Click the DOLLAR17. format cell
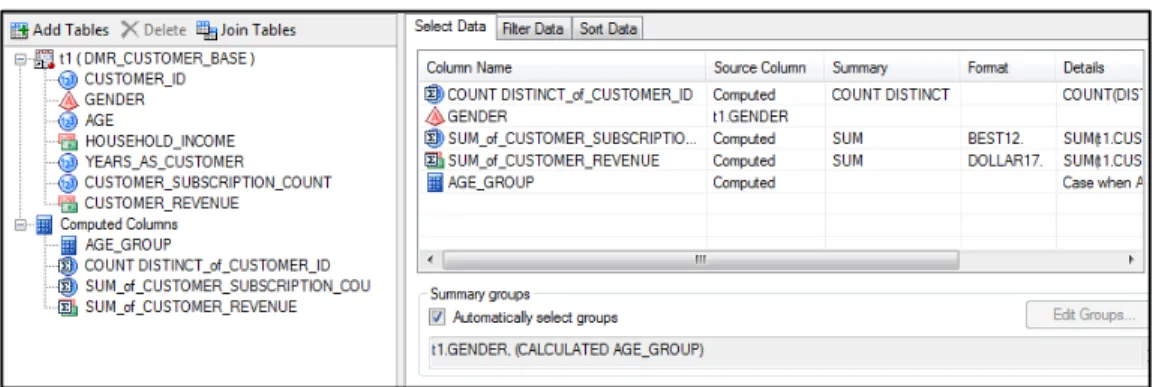 point(1008,160)
